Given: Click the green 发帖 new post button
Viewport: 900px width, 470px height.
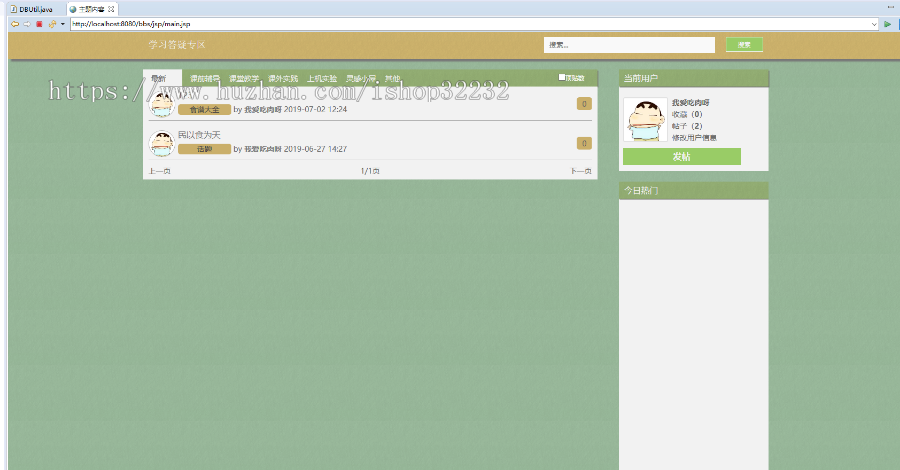Looking at the screenshot, I should tap(682, 157).
